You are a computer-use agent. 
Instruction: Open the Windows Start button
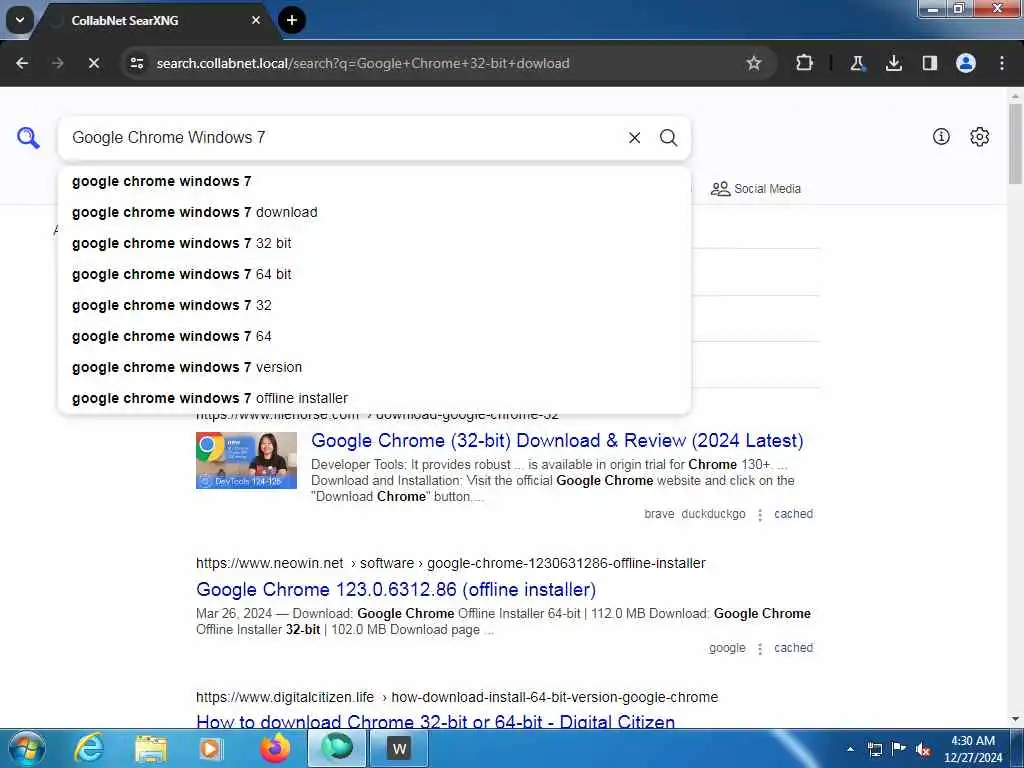coord(26,748)
